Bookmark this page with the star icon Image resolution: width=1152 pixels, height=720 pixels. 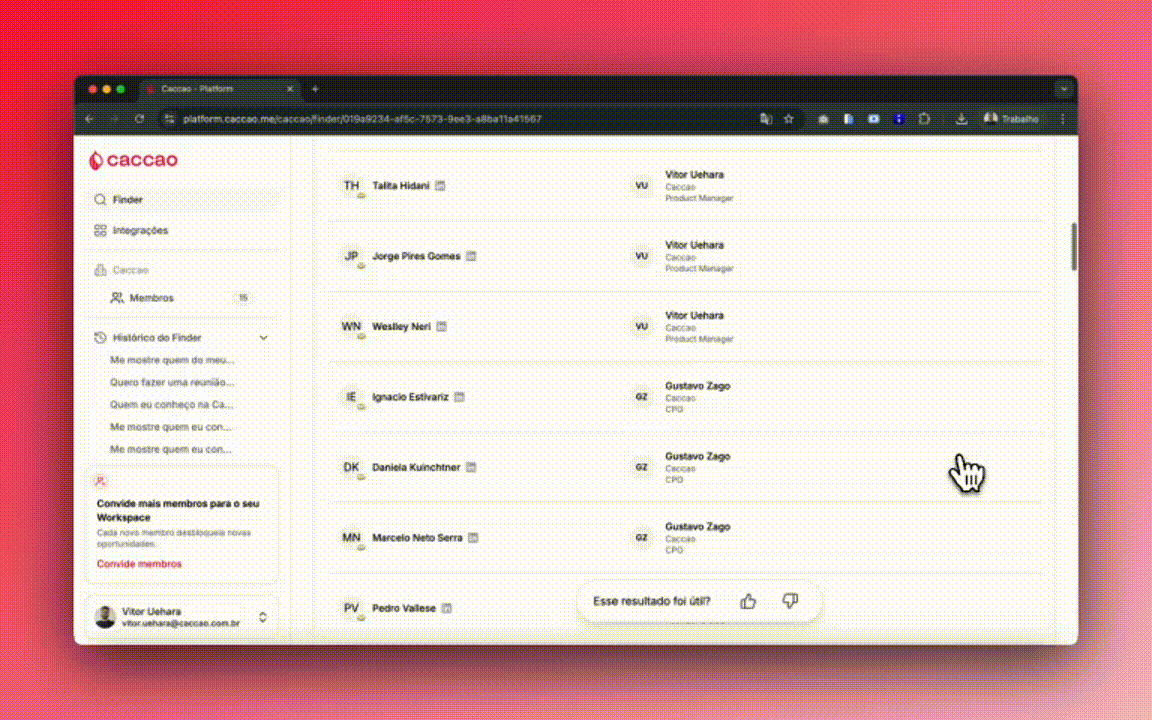(x=788, y=118)
